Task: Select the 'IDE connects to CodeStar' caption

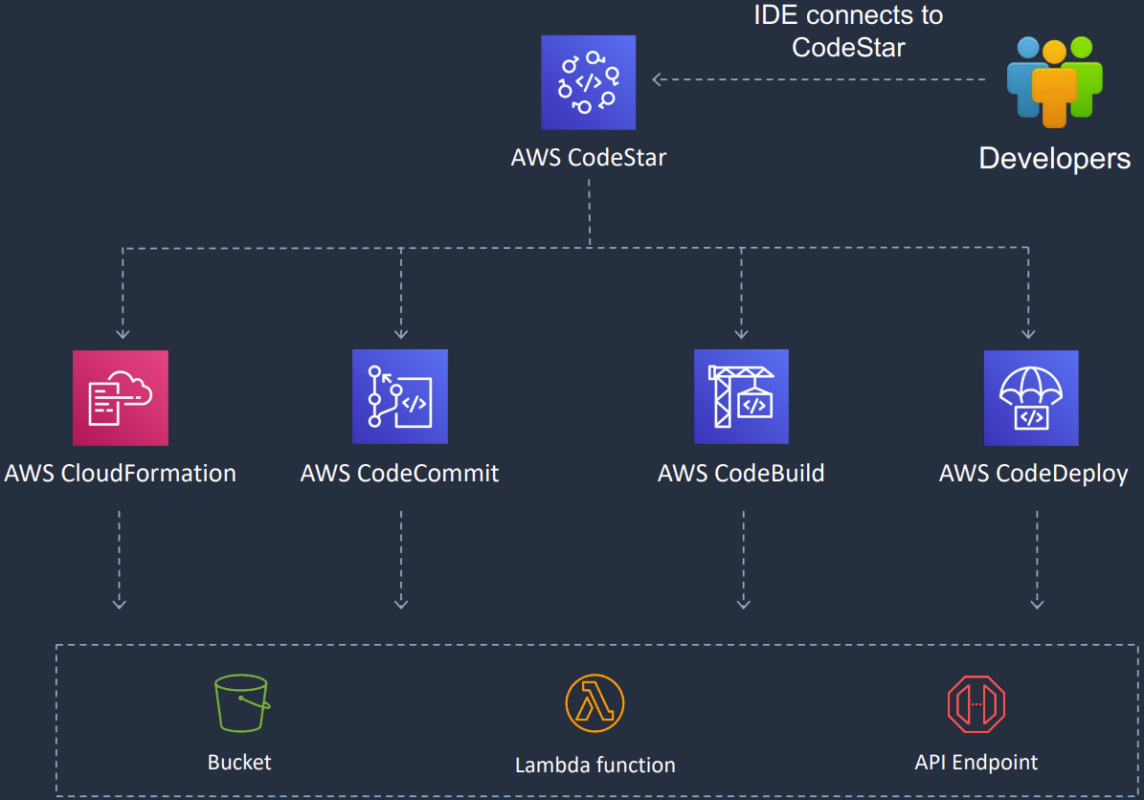Action: 848,31
